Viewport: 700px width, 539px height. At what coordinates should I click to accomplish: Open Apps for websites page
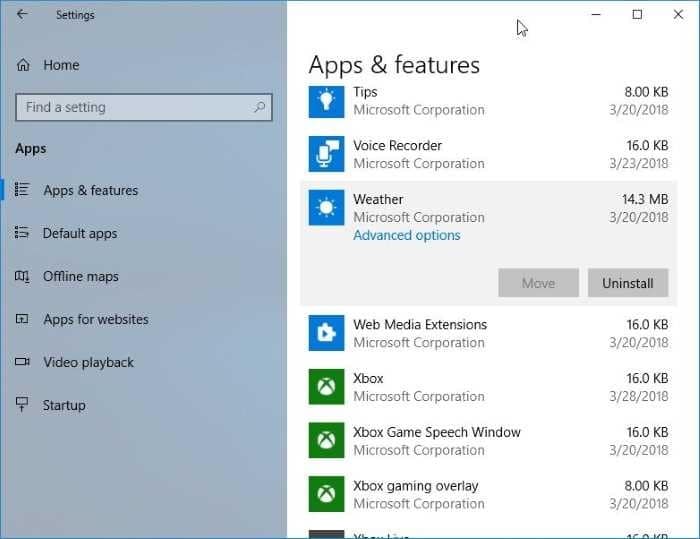pyautogui.click(x=95, y=319)
